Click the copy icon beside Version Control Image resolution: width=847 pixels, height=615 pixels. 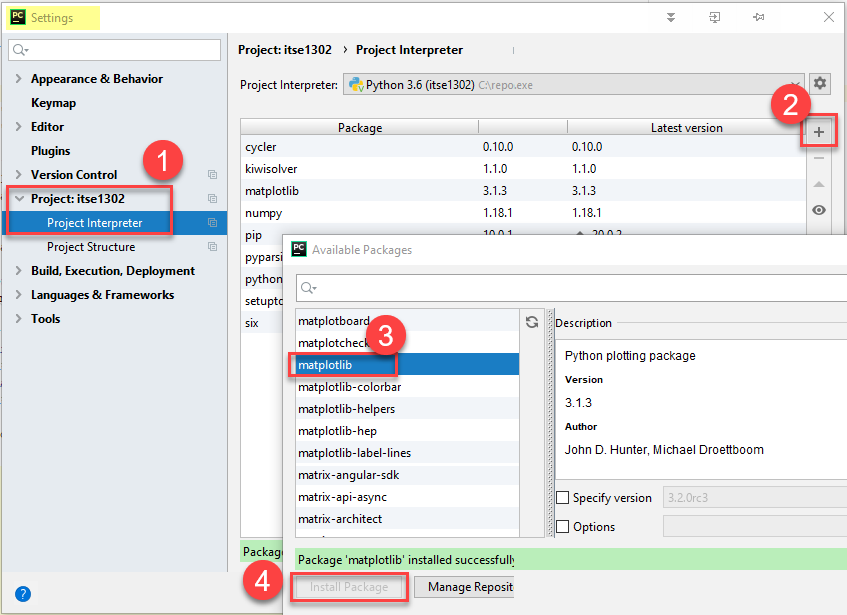[x=212, y=175]
